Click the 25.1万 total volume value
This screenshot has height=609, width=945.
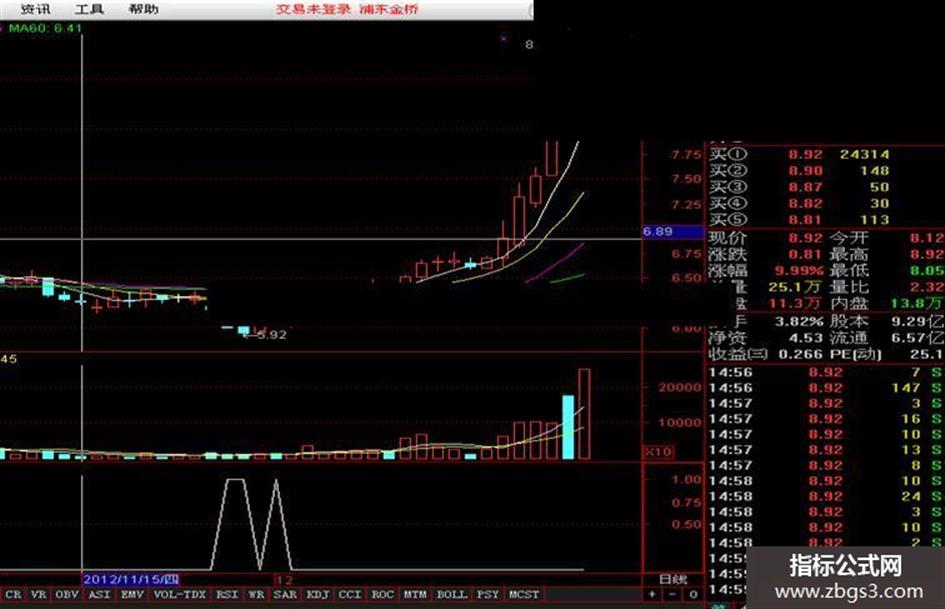click(795, 287)
